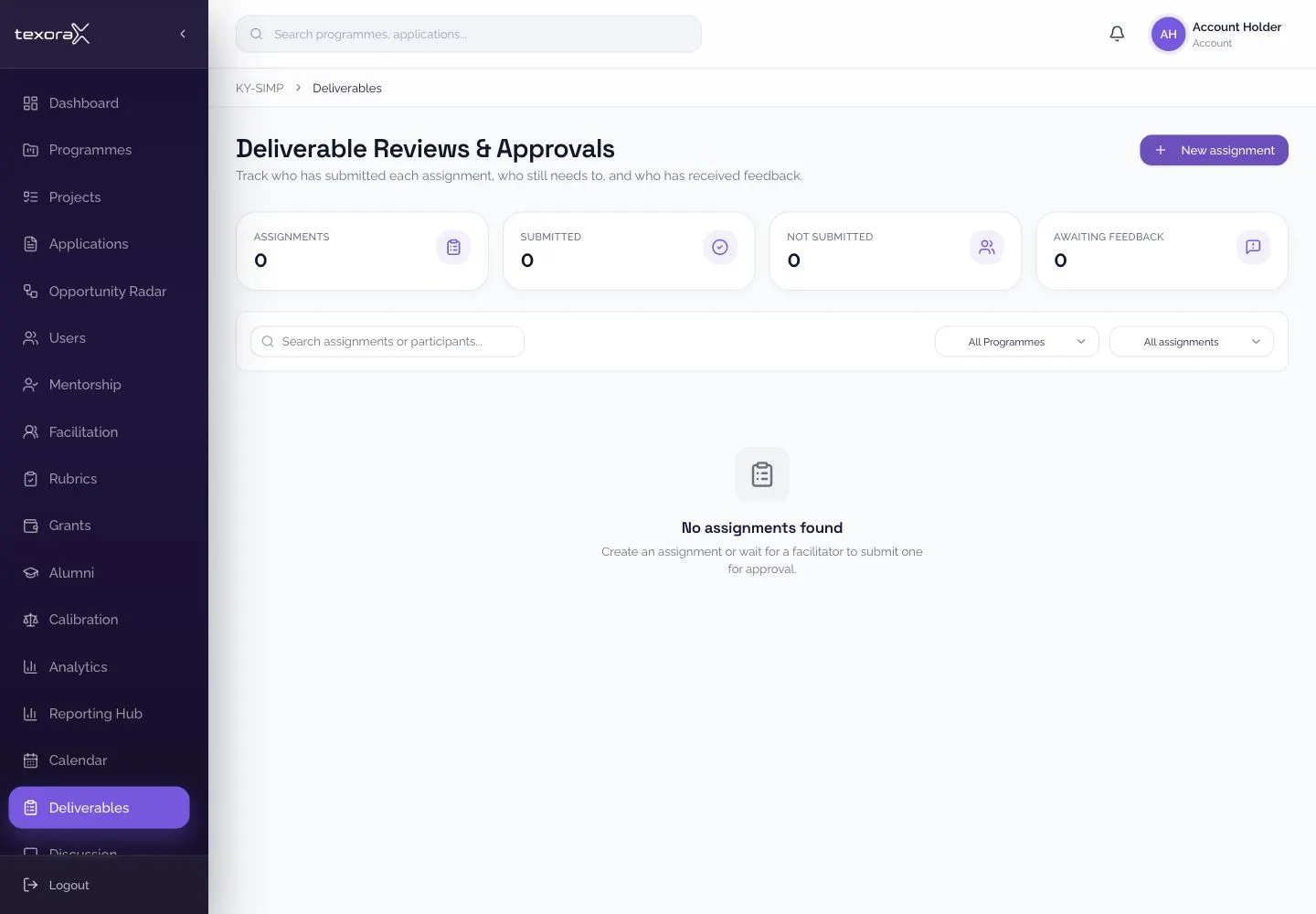This screenshot has height=914, width=1316.
Task: Open notifications bell
Action: pyautogui.click(x=1117, y=34)
